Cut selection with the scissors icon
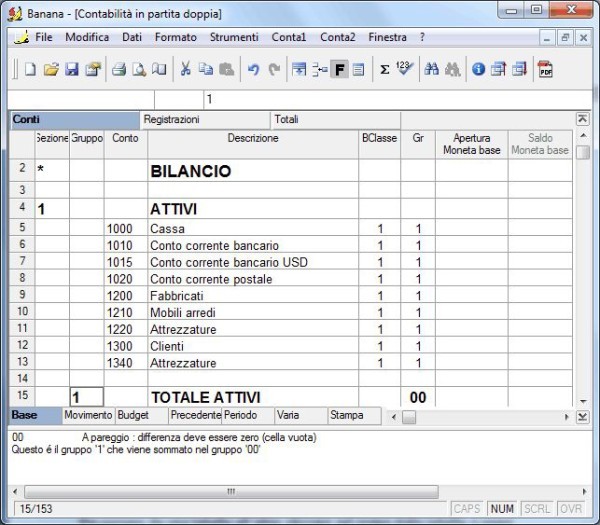The image size is (600, 525). 185,70
